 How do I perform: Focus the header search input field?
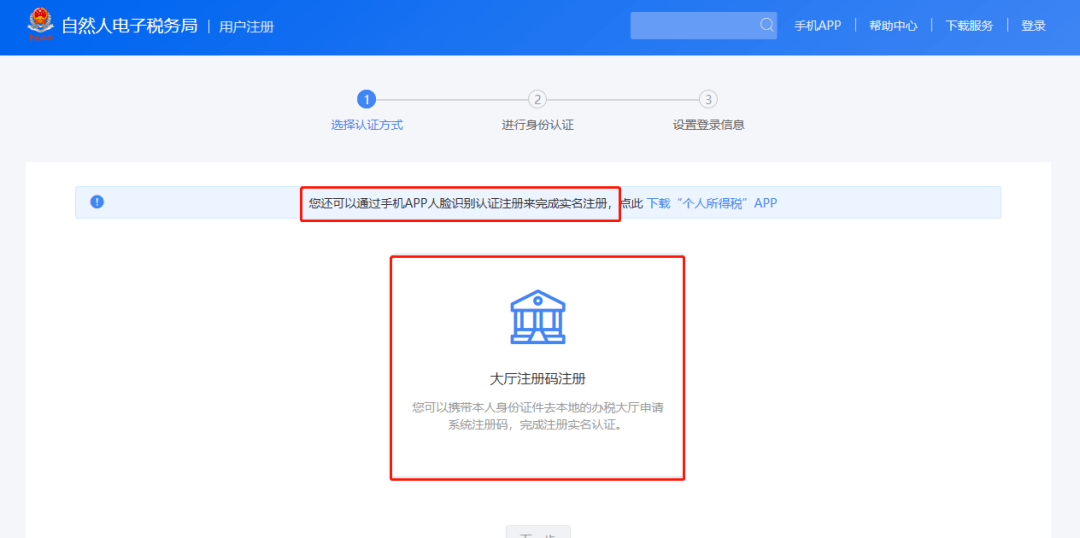pyautogui.click(x=695, y=25)
